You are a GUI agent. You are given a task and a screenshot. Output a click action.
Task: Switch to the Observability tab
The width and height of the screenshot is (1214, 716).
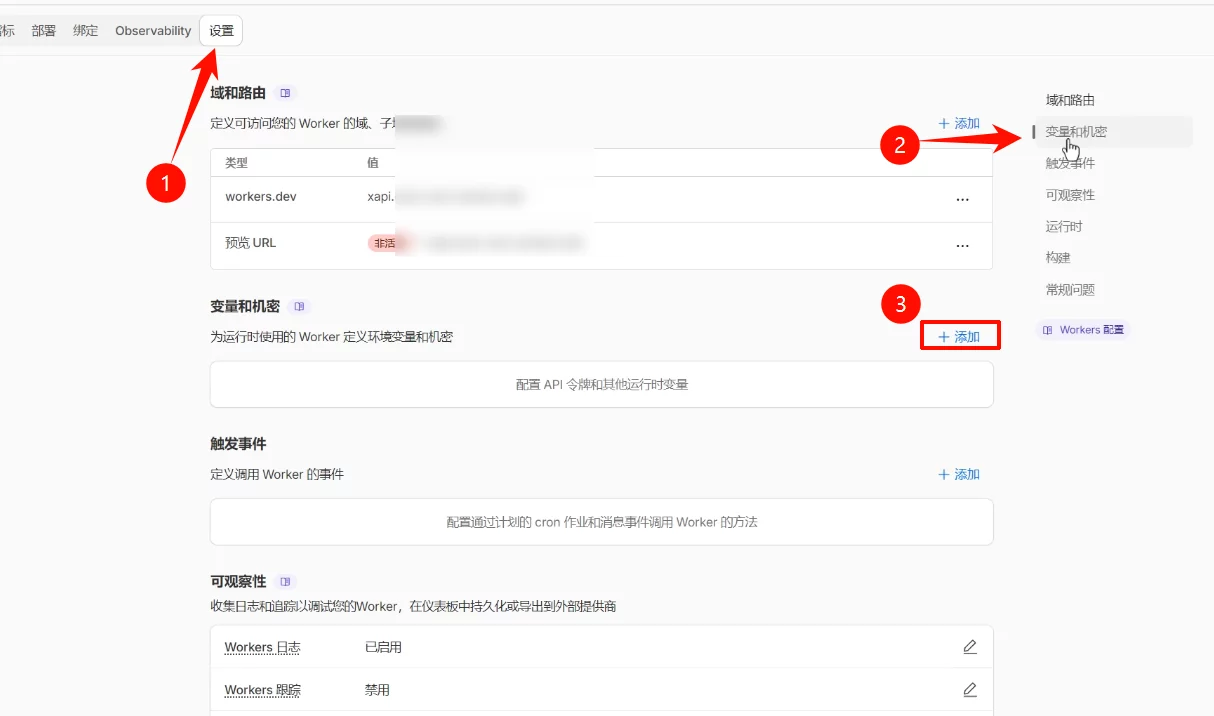153,31
